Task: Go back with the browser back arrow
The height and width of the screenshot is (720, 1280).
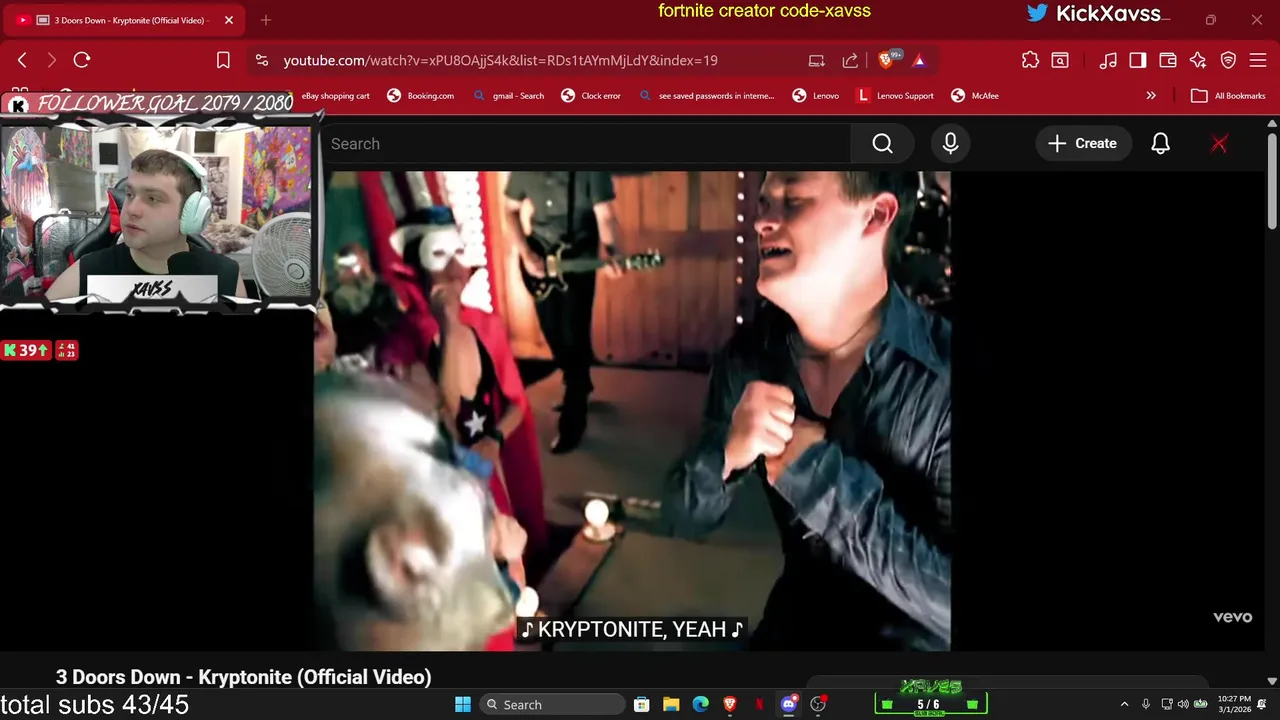Action: [22, 60]
